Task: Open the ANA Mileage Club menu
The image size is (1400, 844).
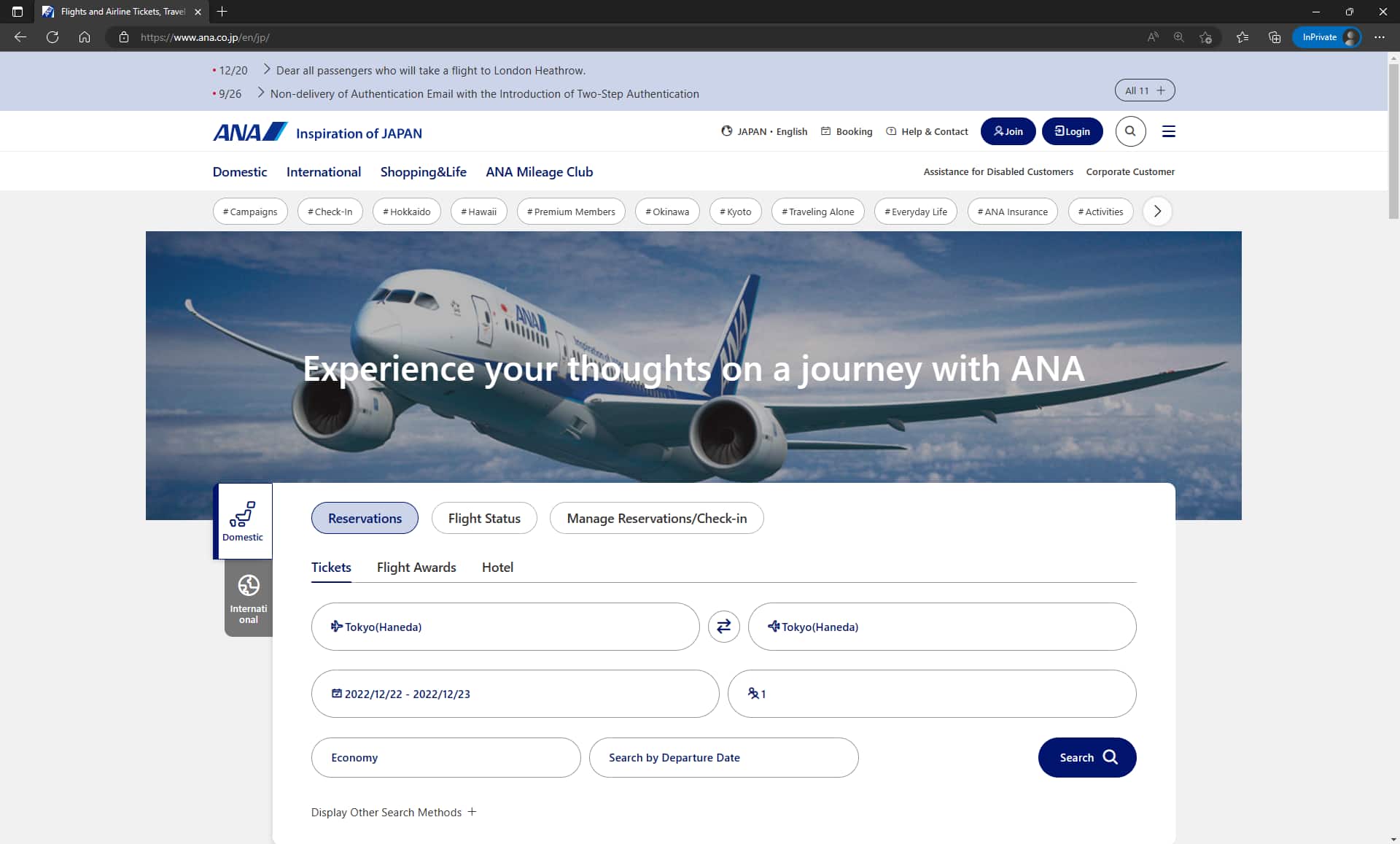Action: click(540, 171)
